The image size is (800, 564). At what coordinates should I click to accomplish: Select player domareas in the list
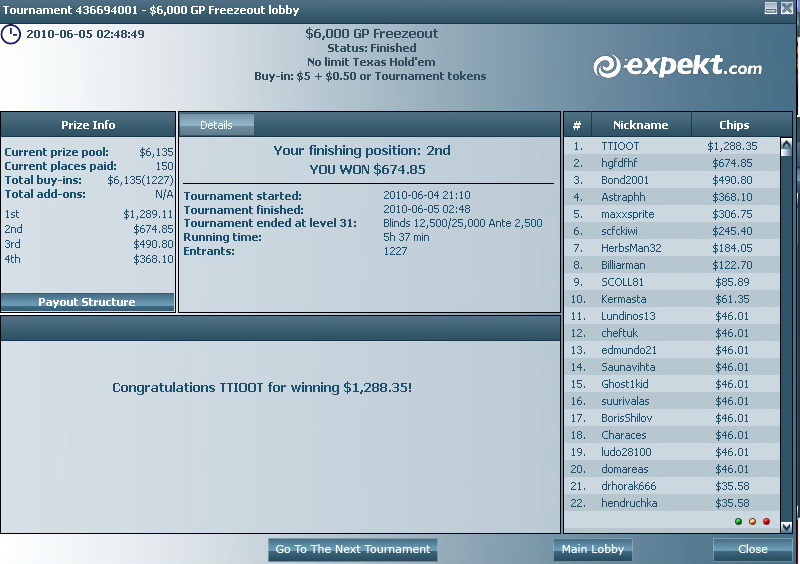tap(672, 469)
